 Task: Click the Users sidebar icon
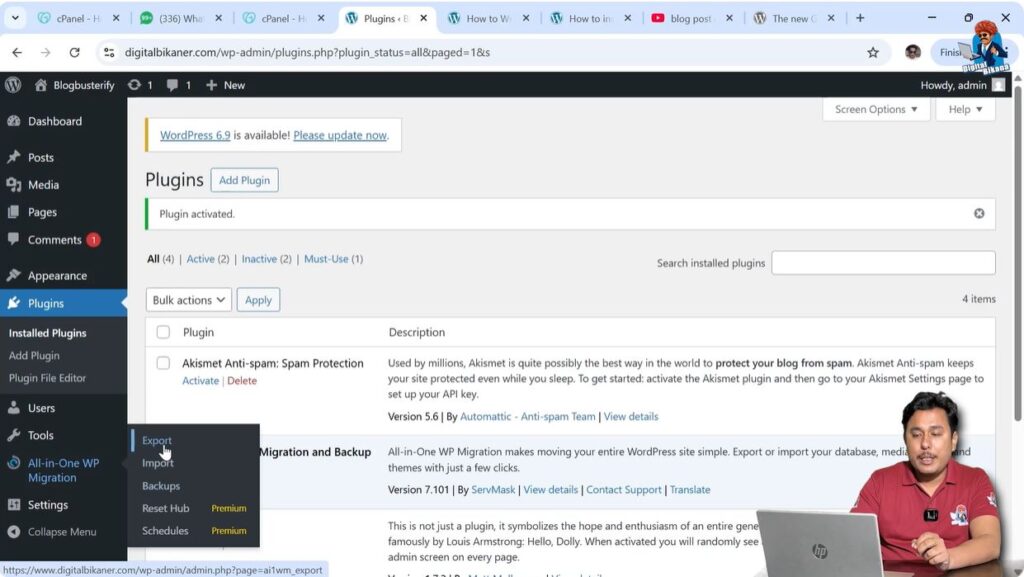(x=15, y=406)
